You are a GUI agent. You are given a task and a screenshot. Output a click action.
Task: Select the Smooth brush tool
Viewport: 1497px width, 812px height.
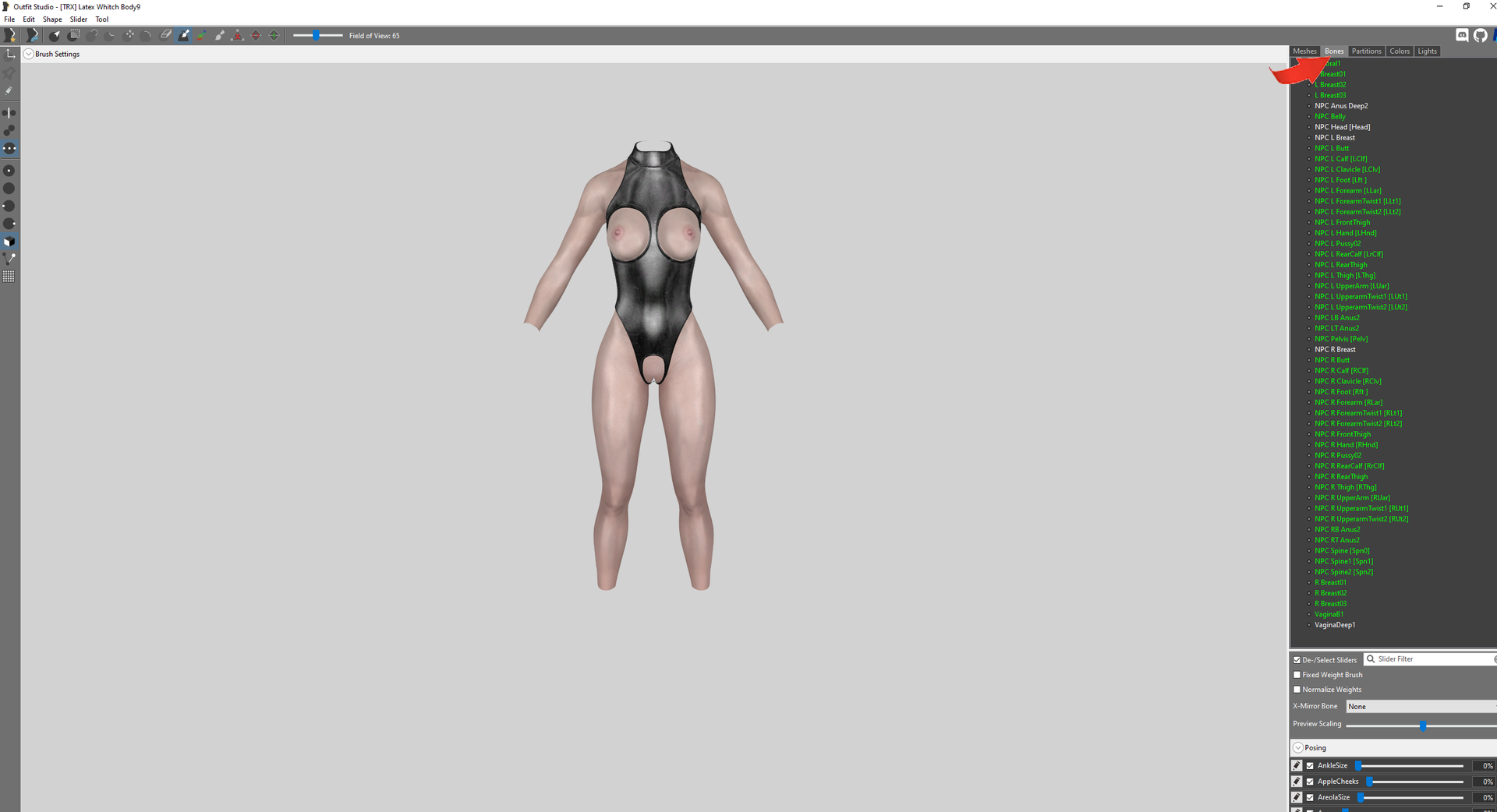coord(147,35)
